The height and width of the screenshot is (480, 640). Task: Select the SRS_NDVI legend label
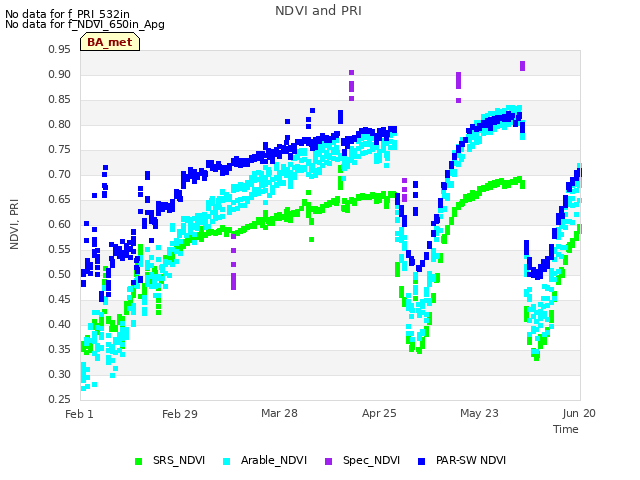click(x=179, y=460)
